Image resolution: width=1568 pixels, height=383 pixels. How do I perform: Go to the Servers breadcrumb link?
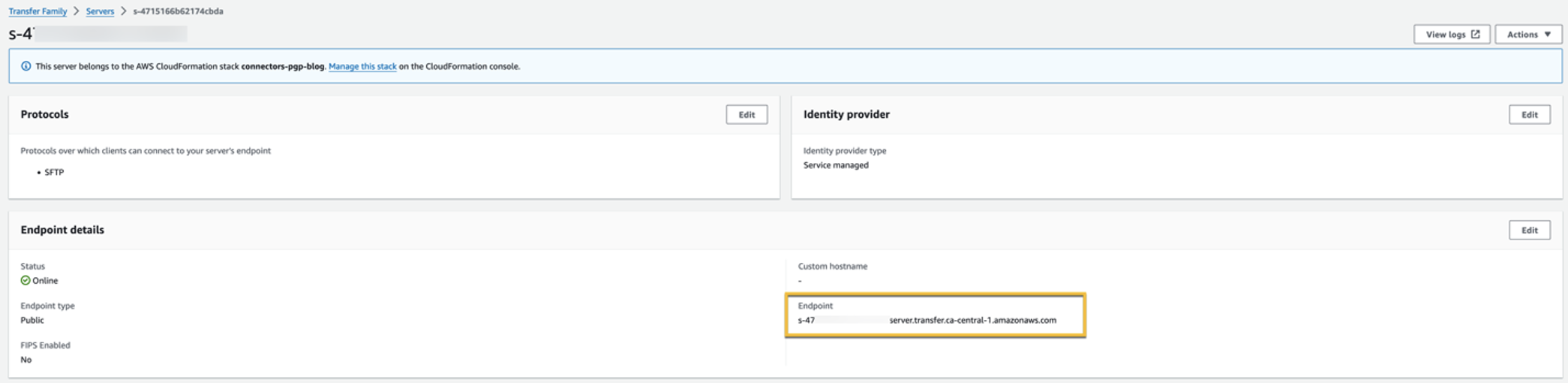[100, 11]
